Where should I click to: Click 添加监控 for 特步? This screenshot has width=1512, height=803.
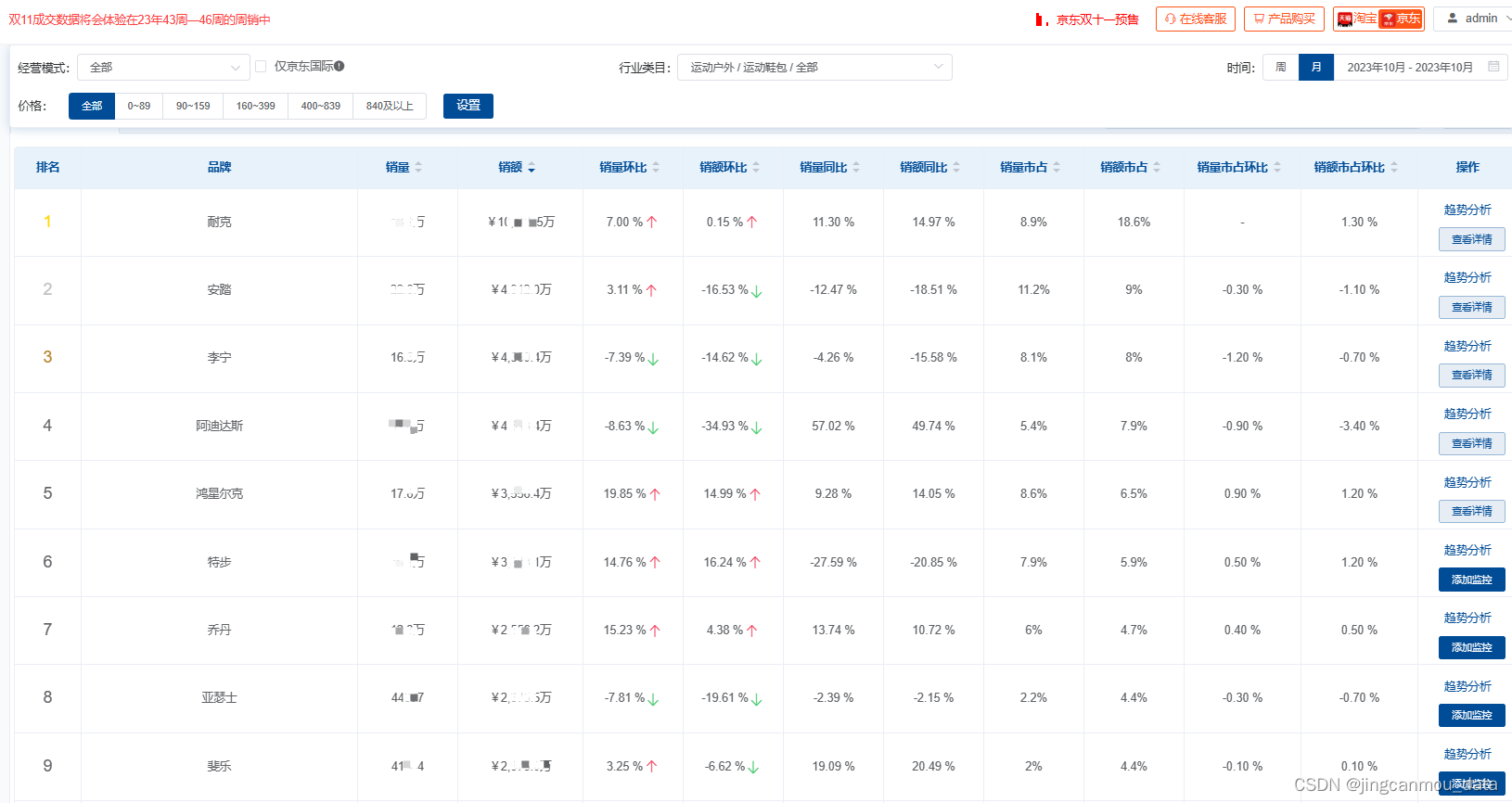(x=1472, y=580)
